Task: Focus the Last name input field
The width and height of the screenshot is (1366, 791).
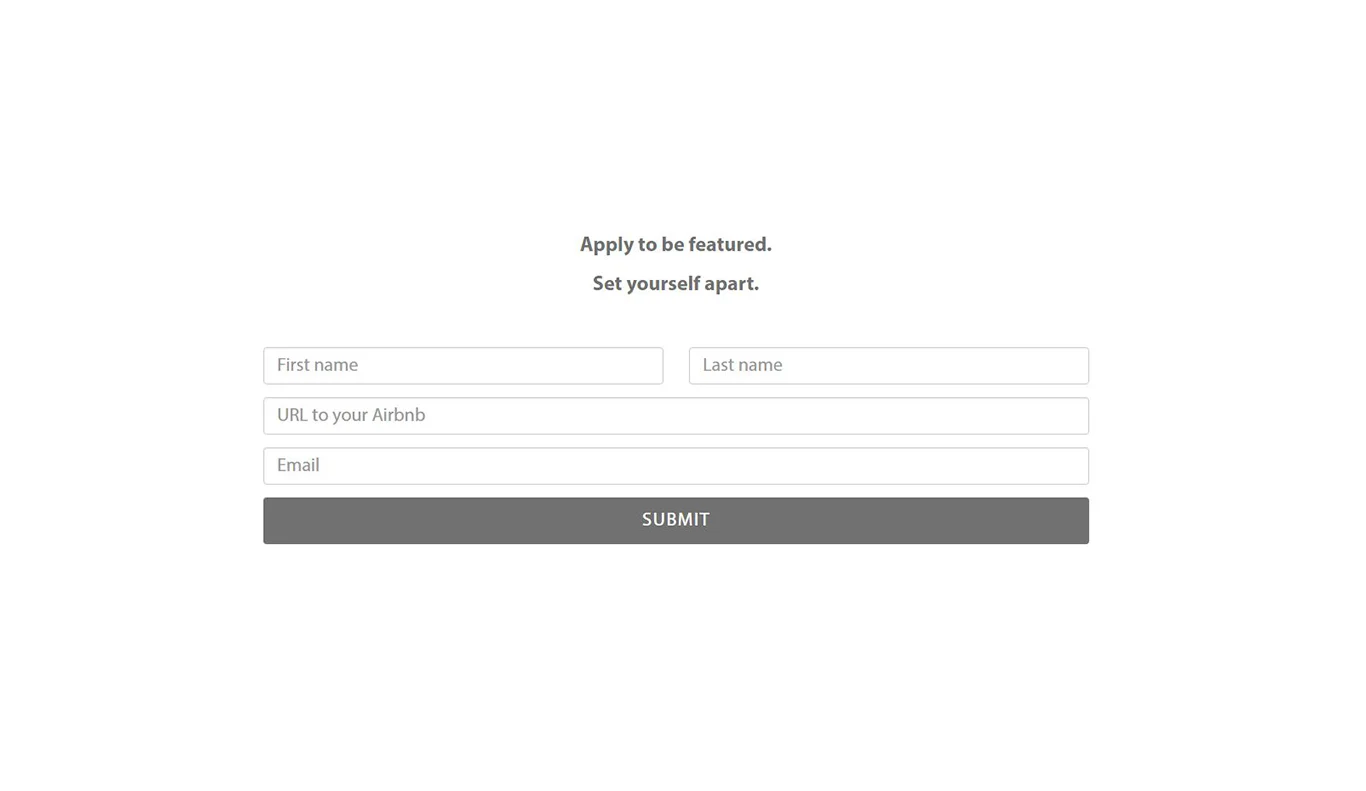Action: click(889, 366)
